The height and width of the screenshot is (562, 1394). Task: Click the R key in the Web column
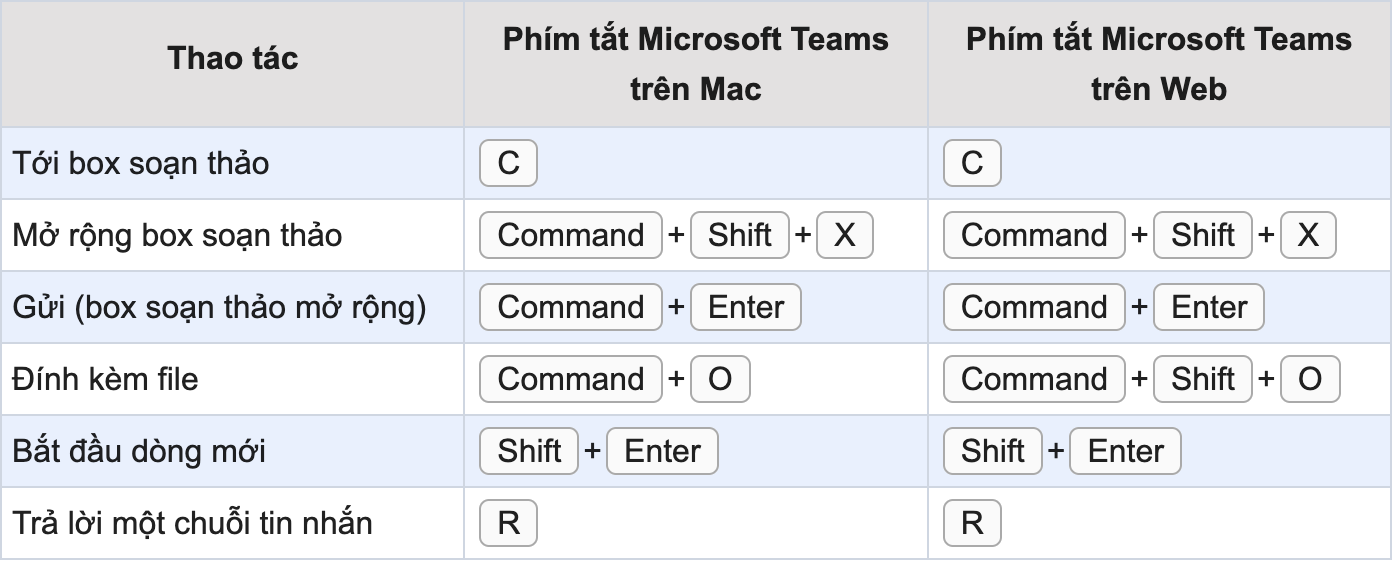pos(972,523)
